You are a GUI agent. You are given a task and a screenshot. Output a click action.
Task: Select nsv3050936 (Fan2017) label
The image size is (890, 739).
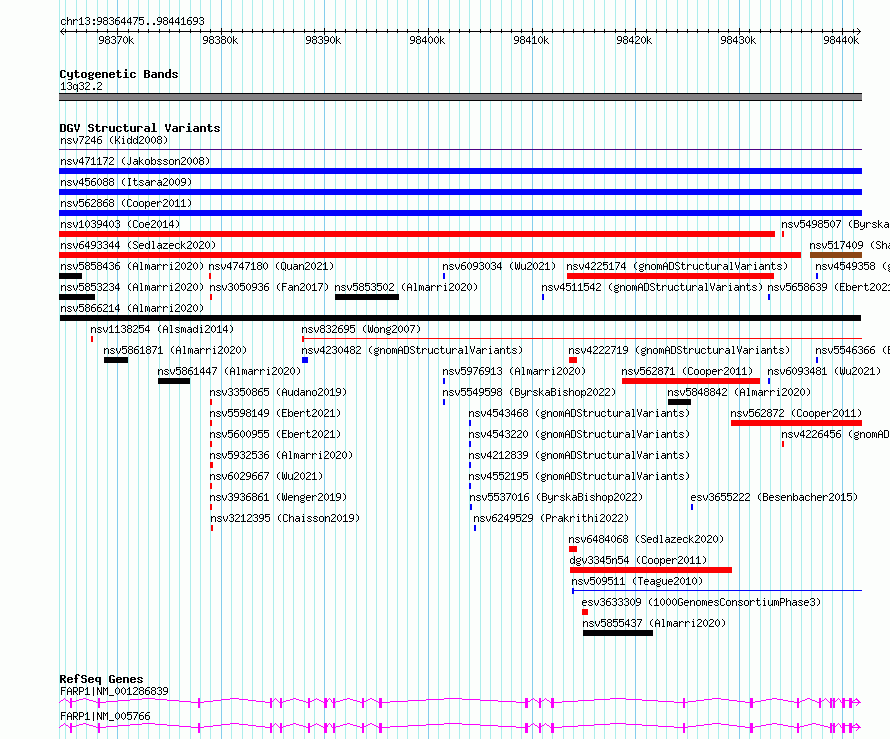click(269, 287)
